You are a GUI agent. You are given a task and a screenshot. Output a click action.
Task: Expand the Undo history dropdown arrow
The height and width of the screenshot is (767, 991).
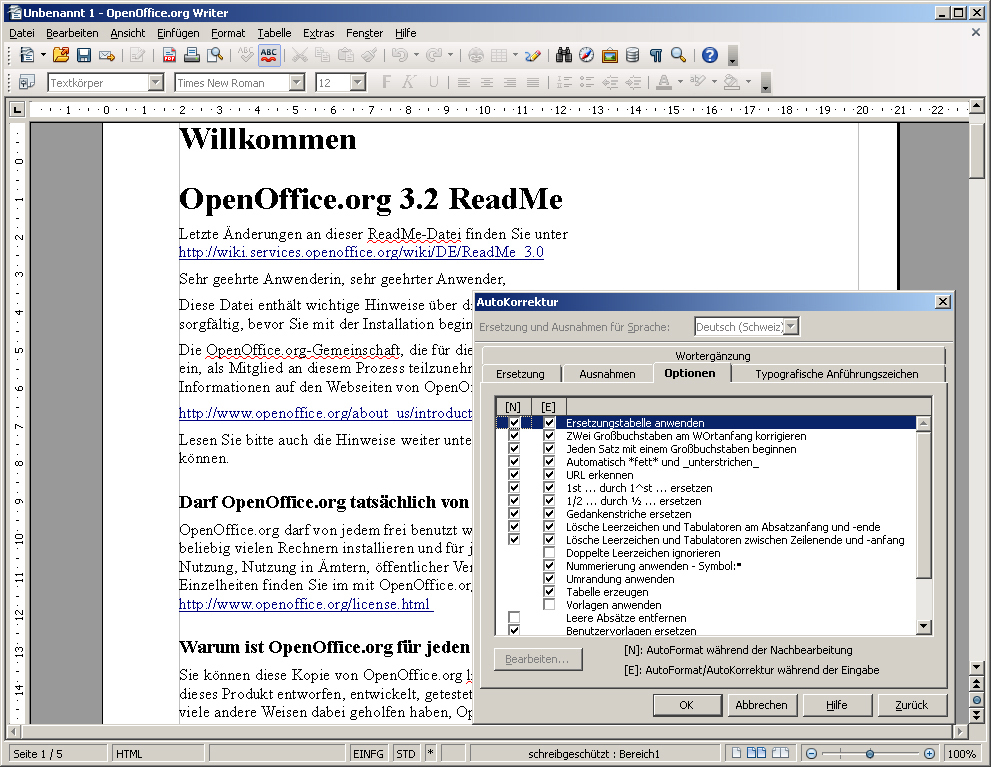pyautogui.click(x=416, y=56)
